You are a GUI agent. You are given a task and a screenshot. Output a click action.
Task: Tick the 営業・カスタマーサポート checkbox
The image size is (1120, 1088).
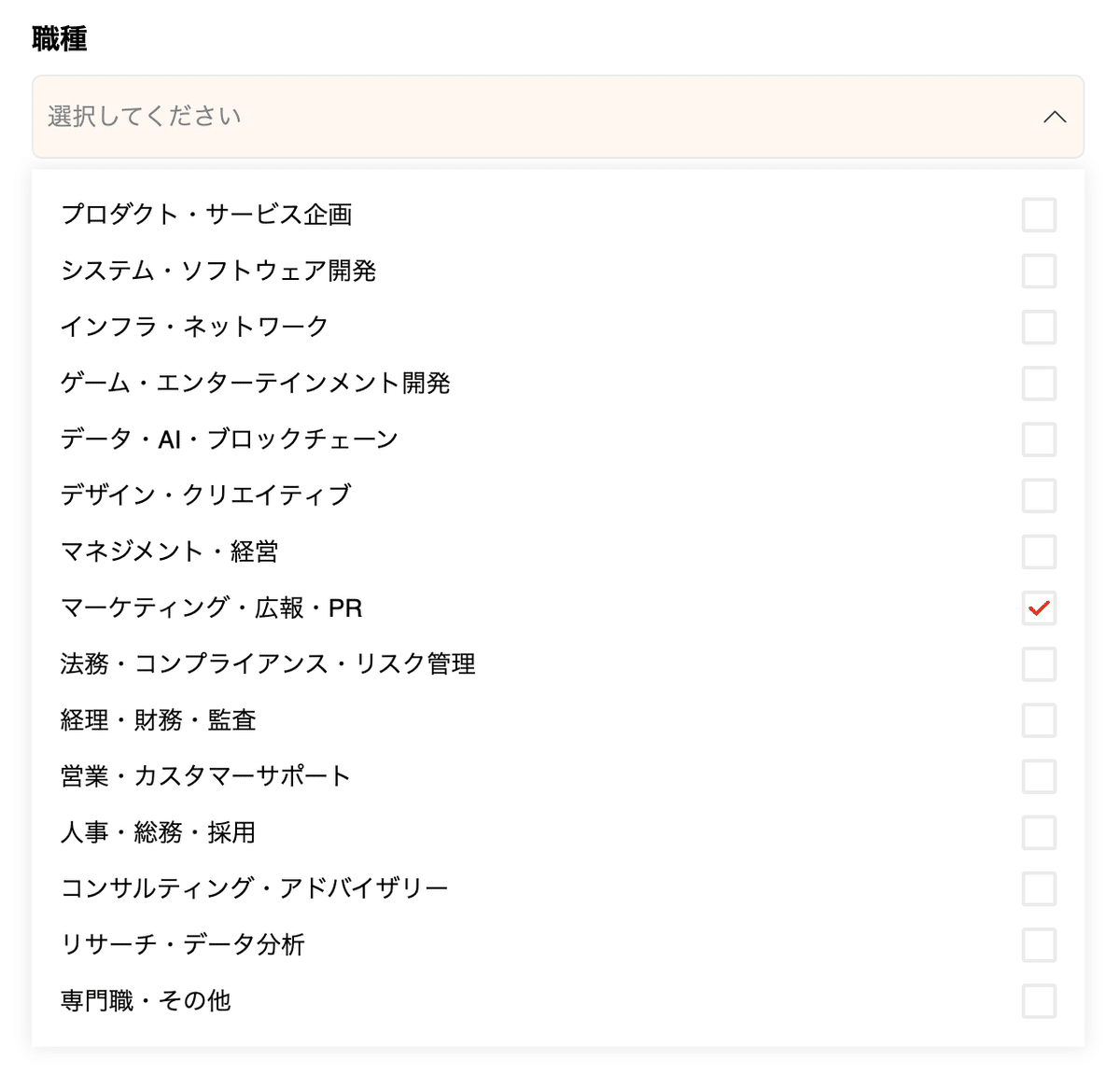coord(1039,776)
